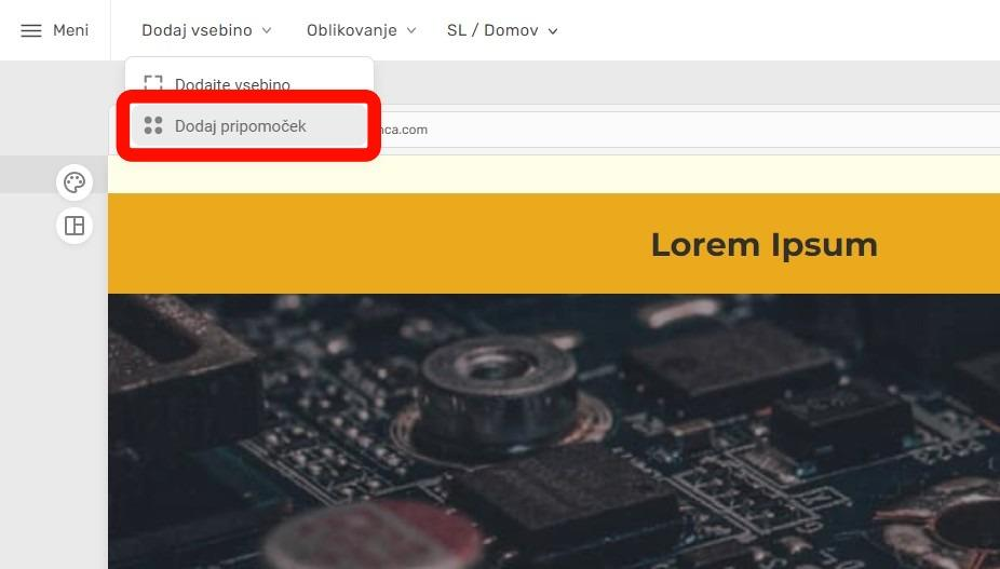Click the four-dots icon beside Dodaj pripomoček
The image size is (1000, 569).
153,126
